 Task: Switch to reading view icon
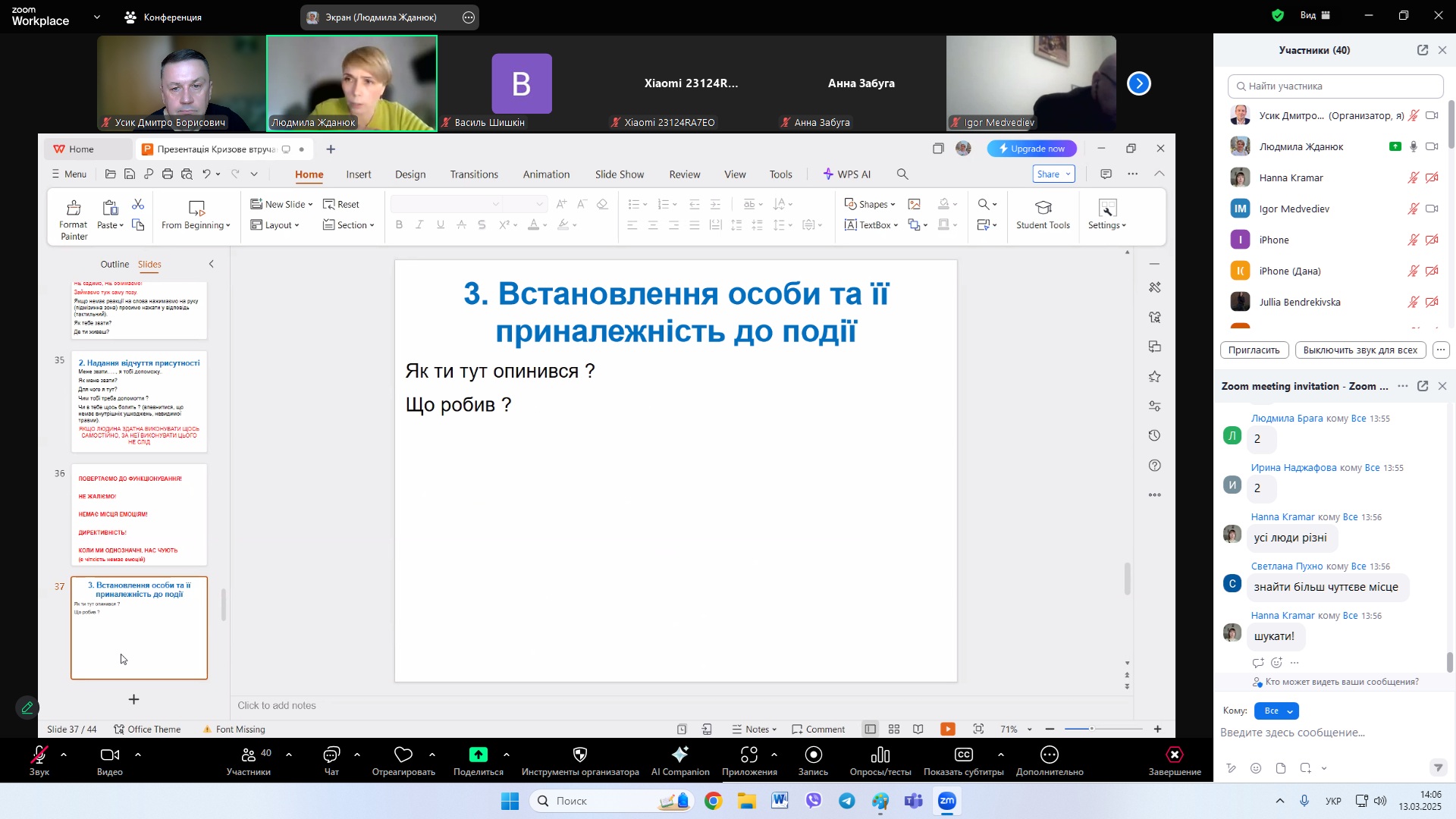tap(918, 730)
